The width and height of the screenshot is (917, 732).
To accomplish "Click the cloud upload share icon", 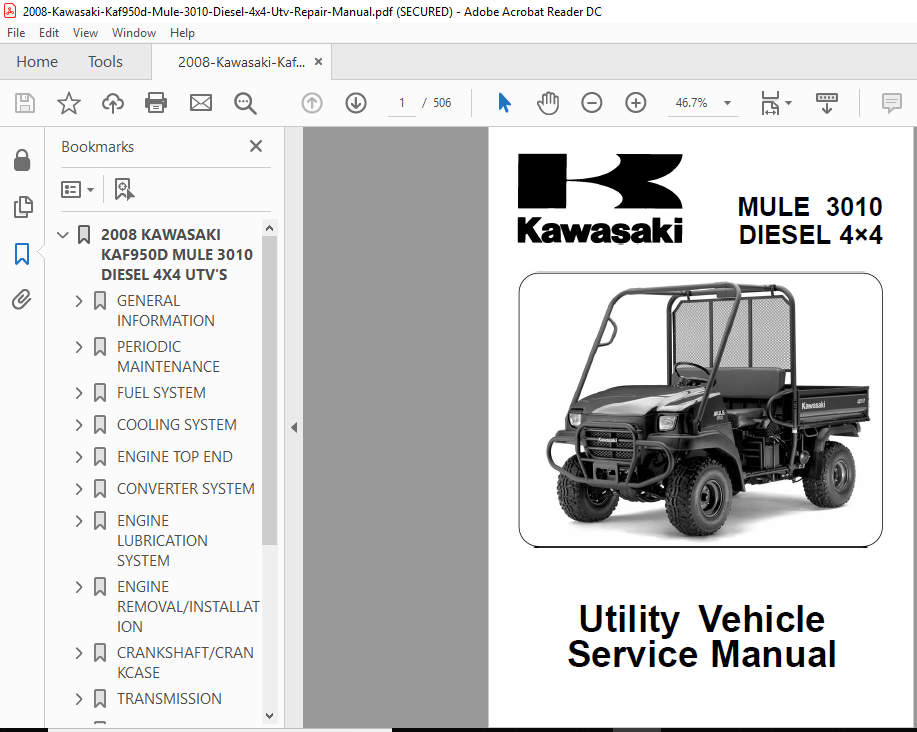I will (x=113, y=103).
